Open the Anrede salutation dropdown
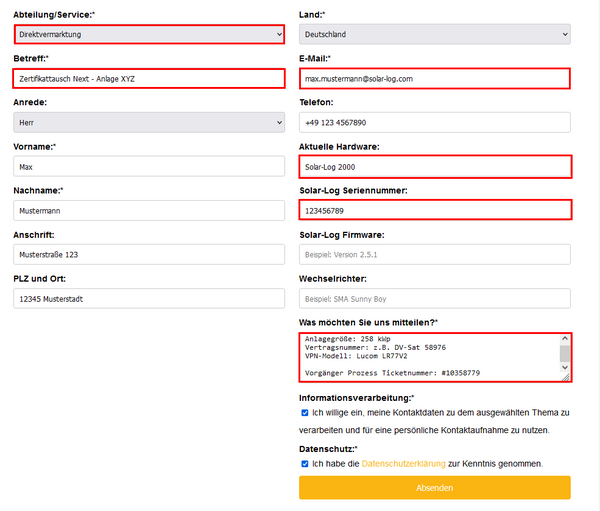Screen dimensions: 600x511 point(149,122)
